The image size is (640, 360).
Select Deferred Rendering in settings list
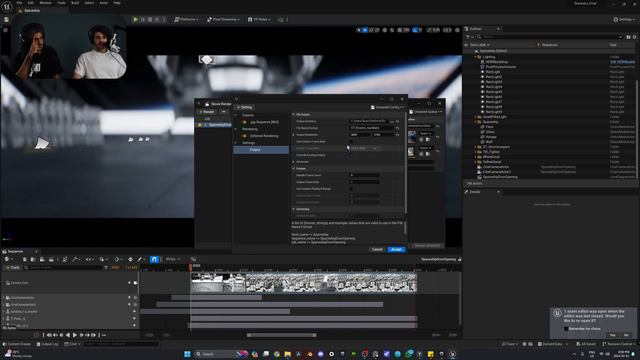(x=264, y=136)
